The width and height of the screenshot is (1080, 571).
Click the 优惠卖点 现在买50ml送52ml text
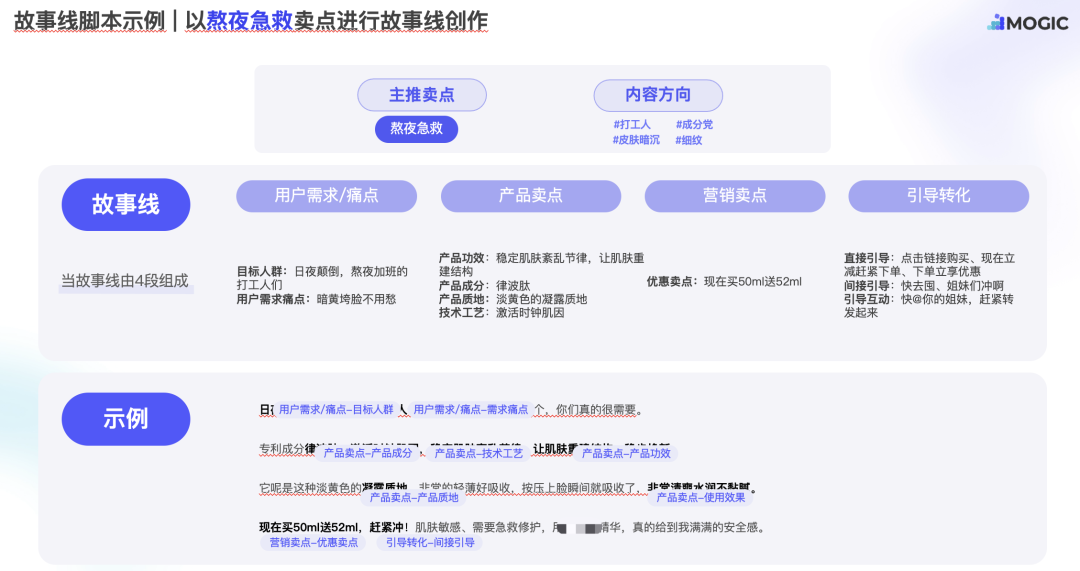point(724,282)
